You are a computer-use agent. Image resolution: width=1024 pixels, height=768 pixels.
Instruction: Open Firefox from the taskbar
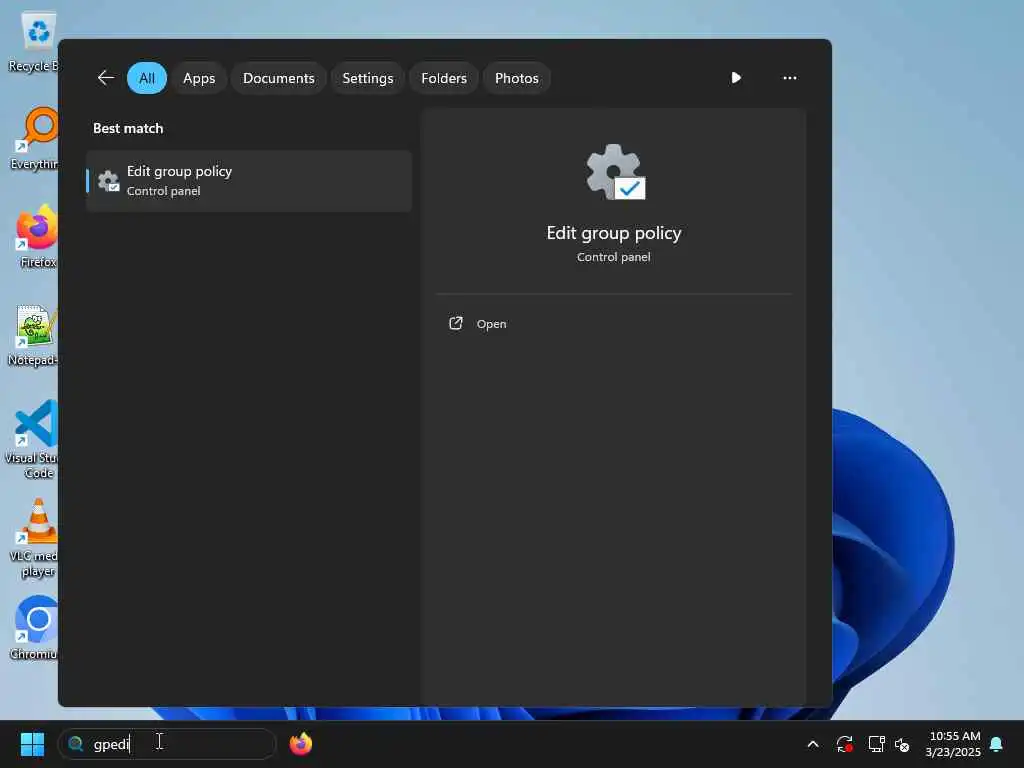tap(300, 744)
